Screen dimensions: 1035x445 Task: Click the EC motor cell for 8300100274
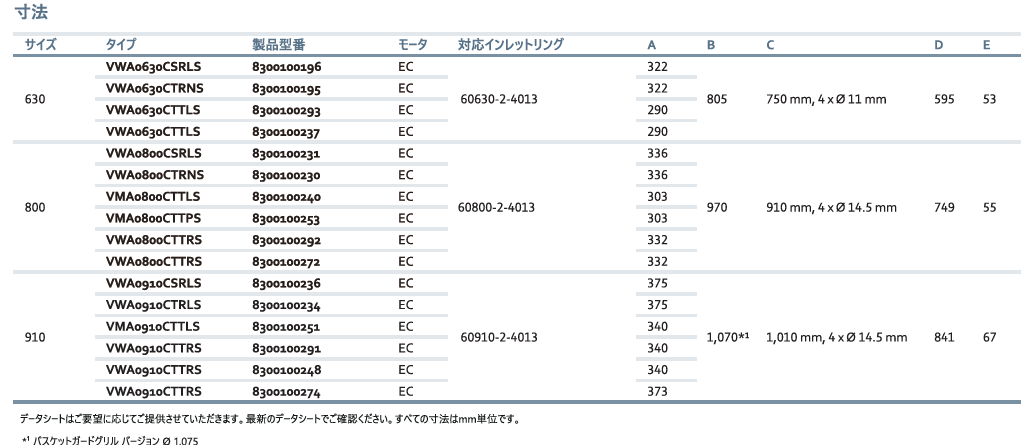click(x=405, y=392)
